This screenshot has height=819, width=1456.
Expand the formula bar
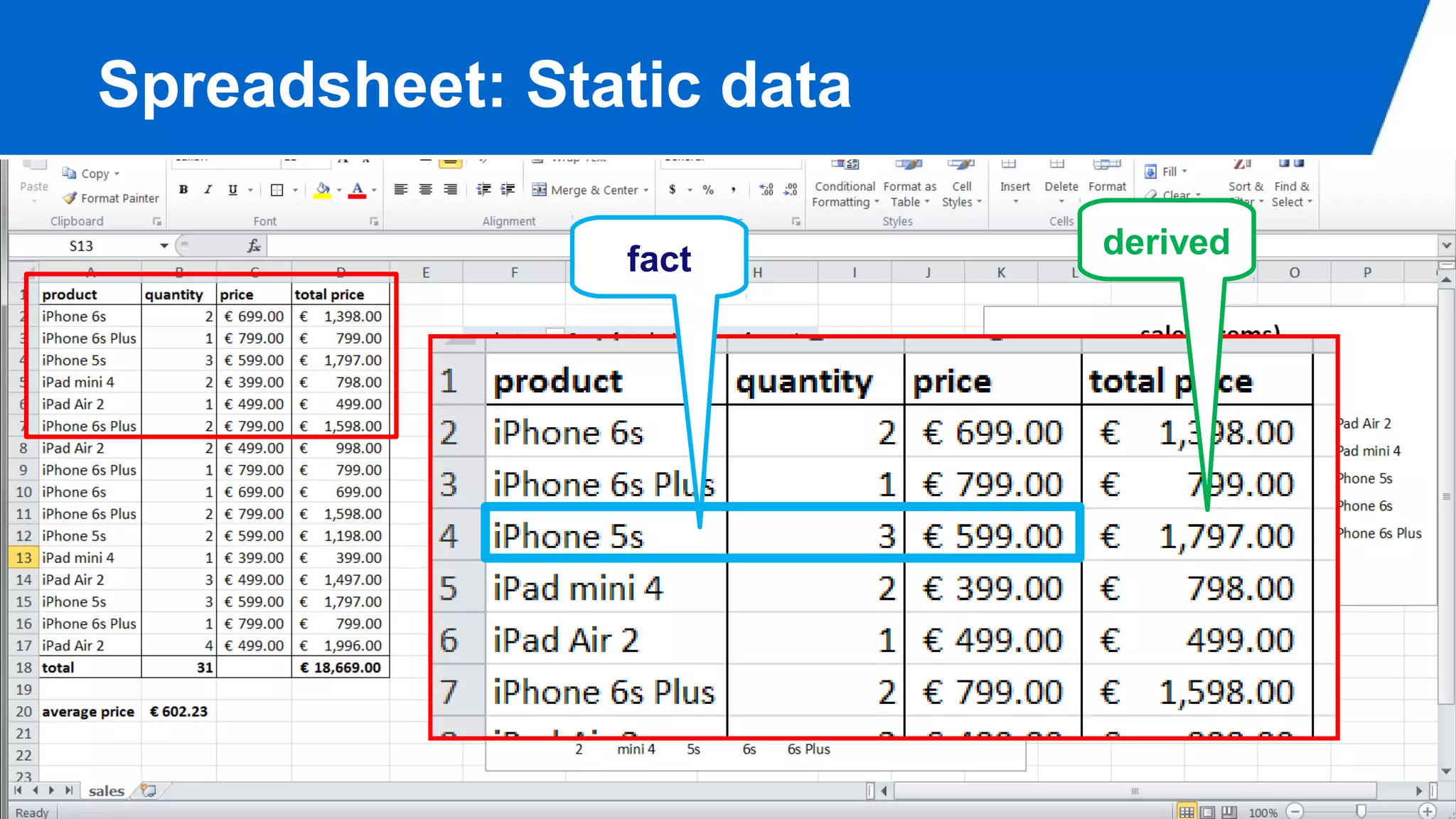coord(1446,246)
